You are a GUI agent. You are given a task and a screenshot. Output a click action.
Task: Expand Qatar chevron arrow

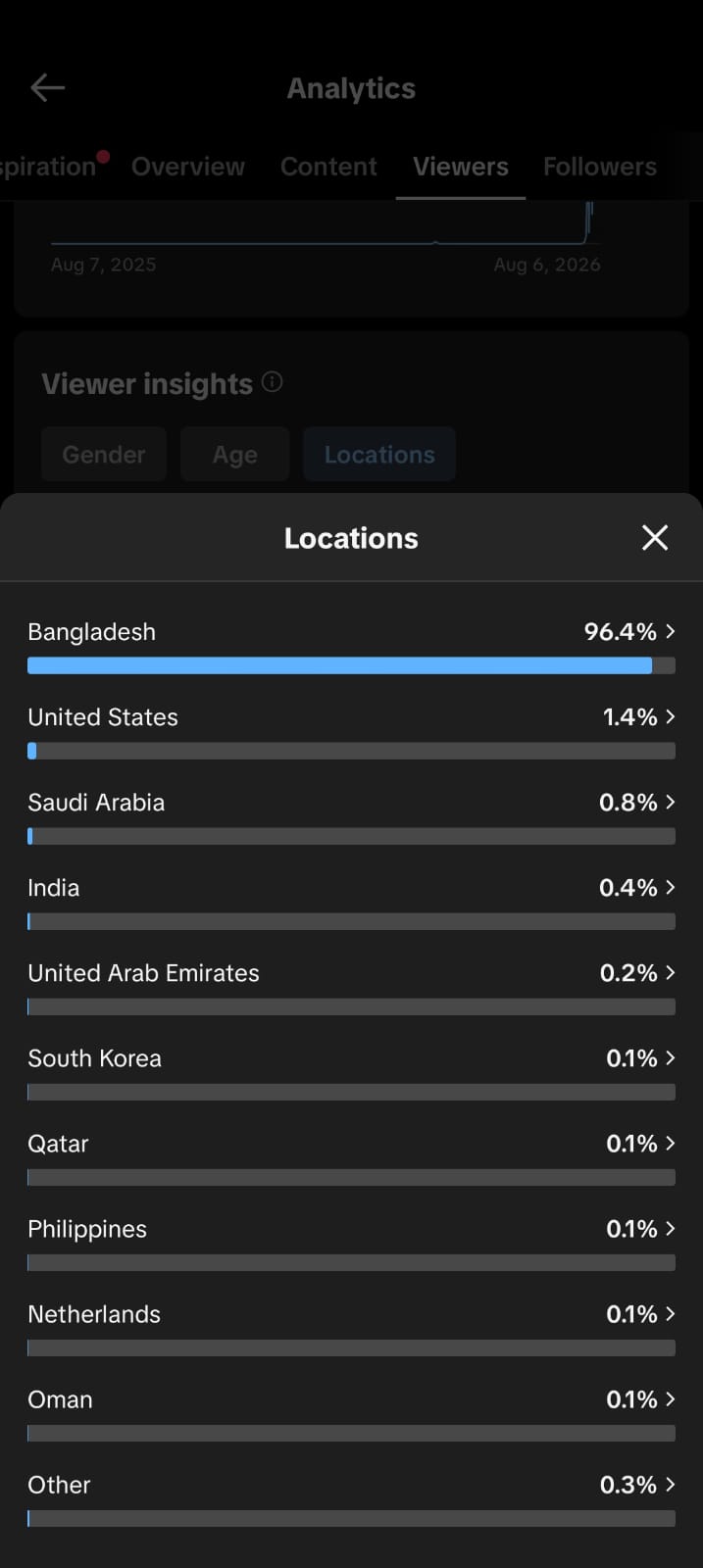671,1143
